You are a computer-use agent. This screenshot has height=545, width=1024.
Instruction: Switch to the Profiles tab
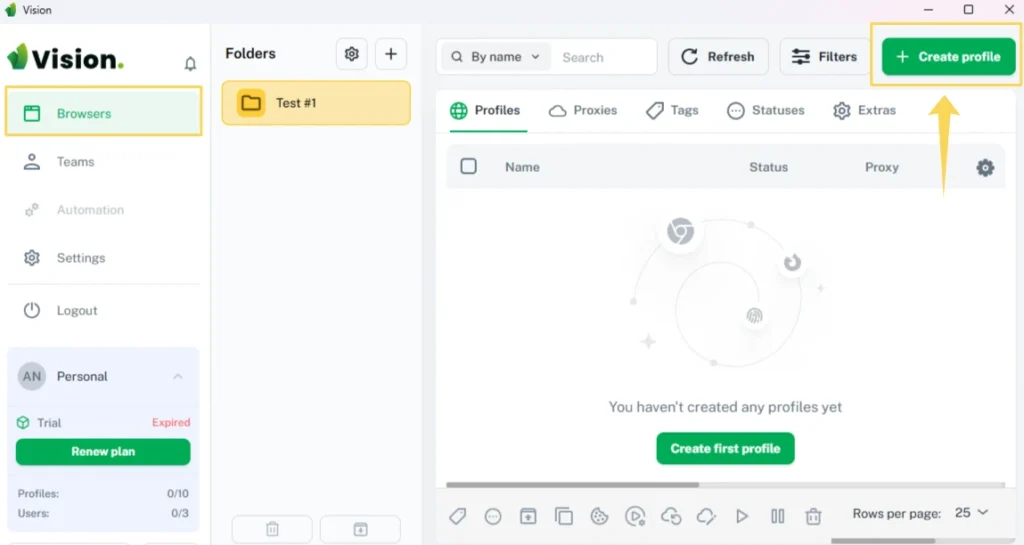click(485, 110)
